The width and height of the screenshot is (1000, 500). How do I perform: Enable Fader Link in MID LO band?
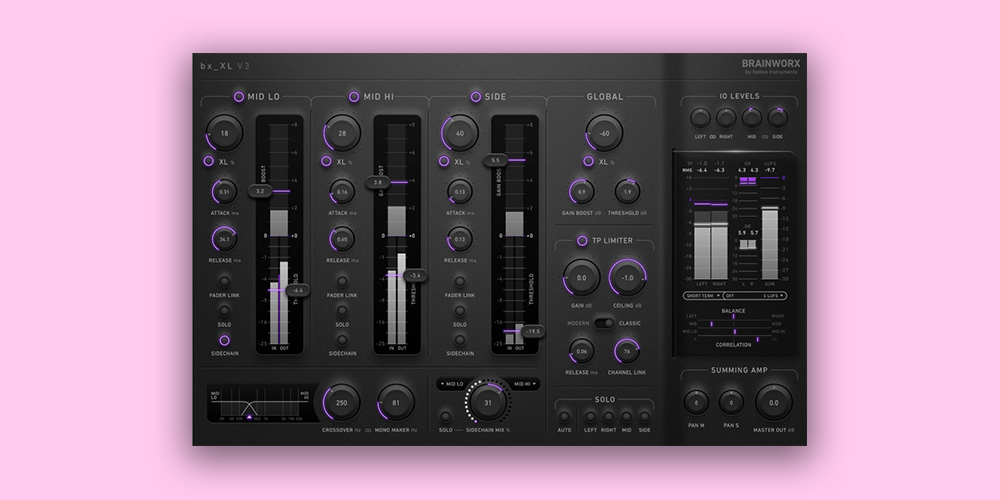pos(224,281)
